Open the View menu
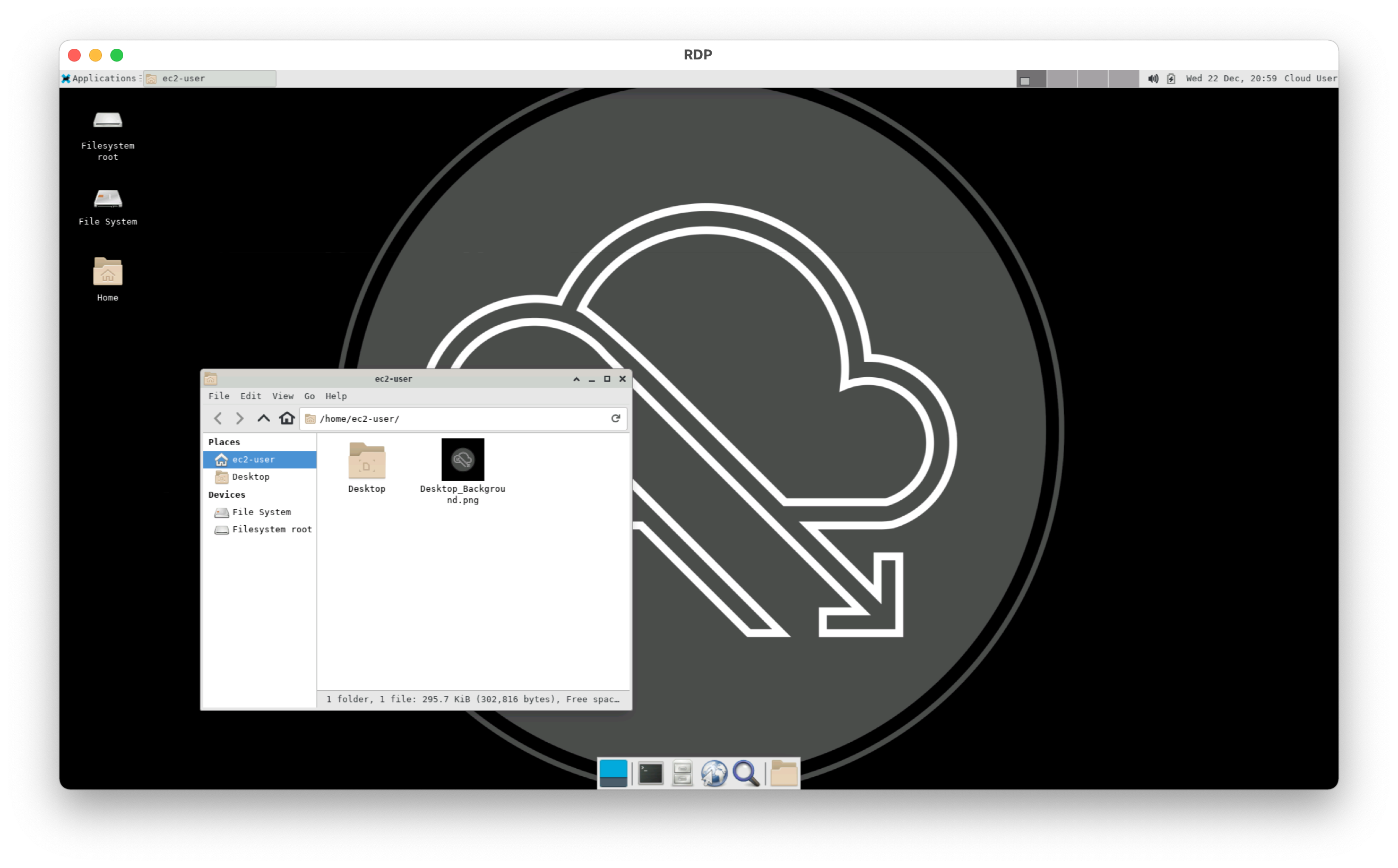The width and height of the screenshot is (1398, 868). [282, 396]
